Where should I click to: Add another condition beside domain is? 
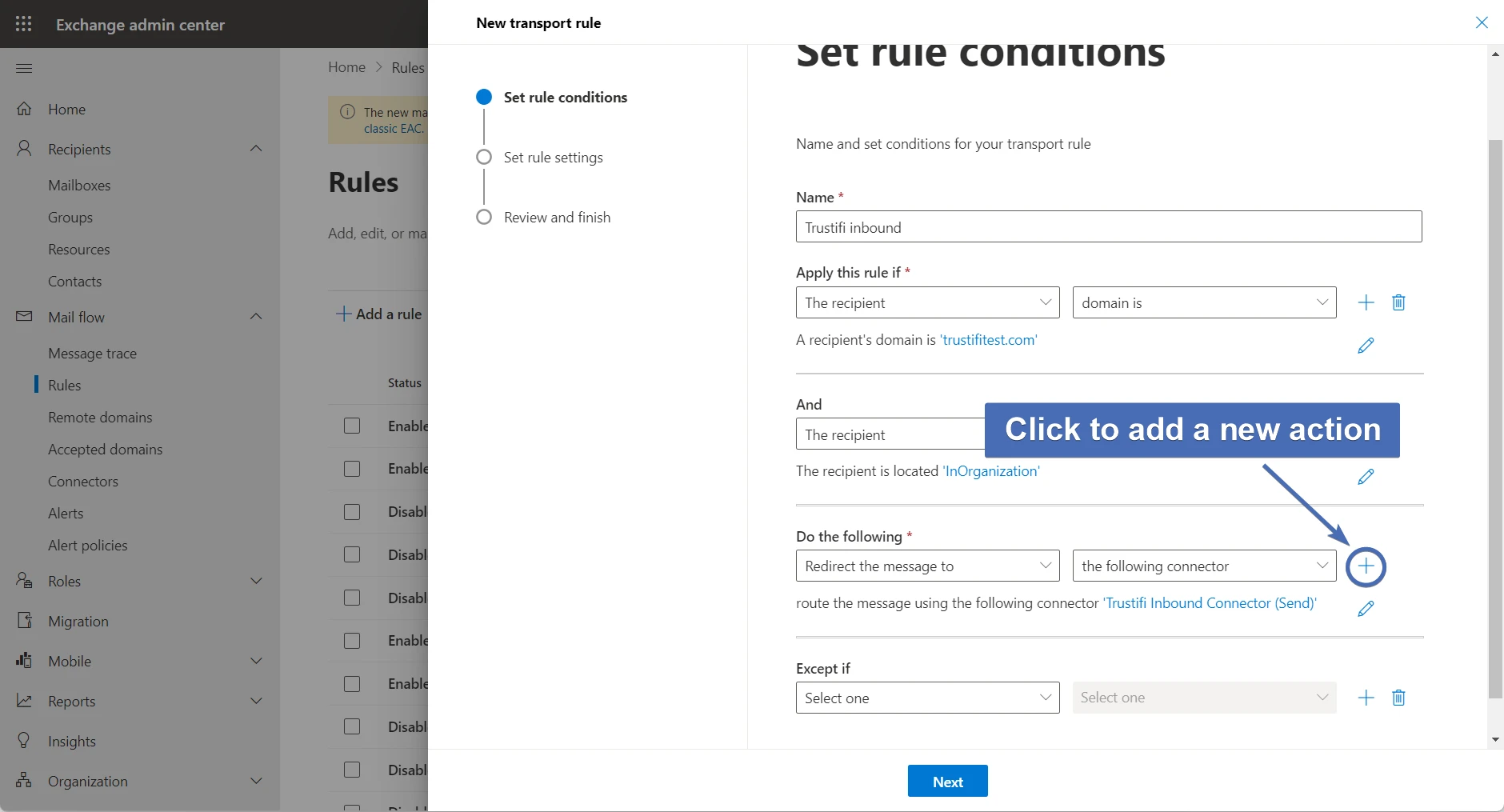(x=1366, y=302)
